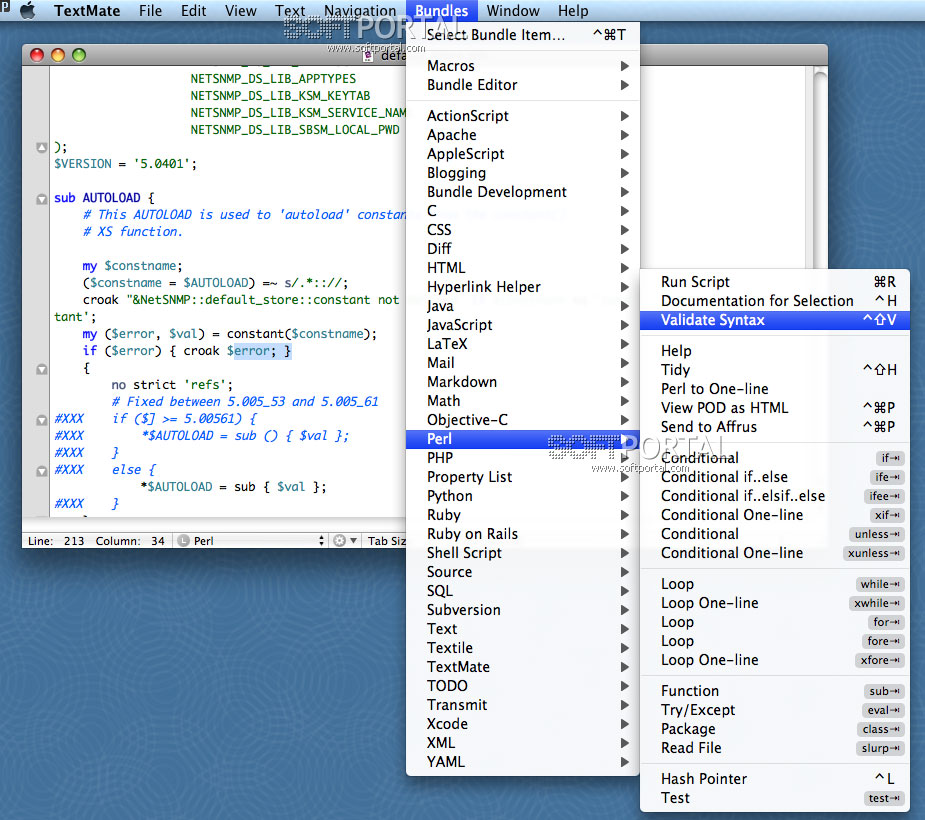Insert Conditional with unless trigger

(775, 534)
